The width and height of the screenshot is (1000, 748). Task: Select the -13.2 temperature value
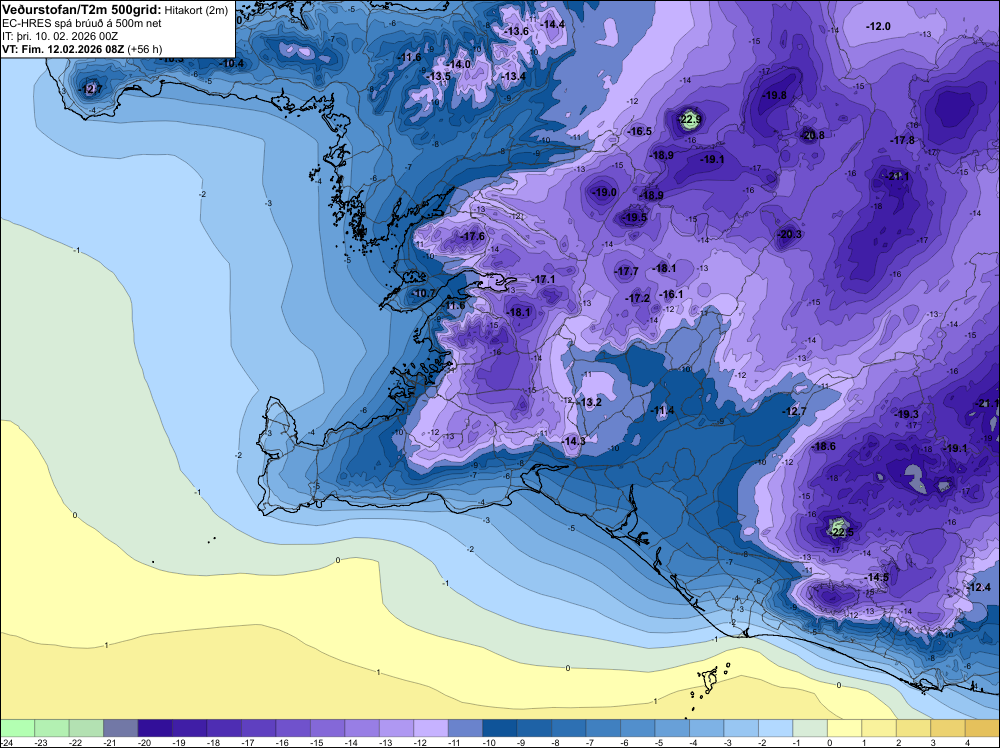coord(590,402)
